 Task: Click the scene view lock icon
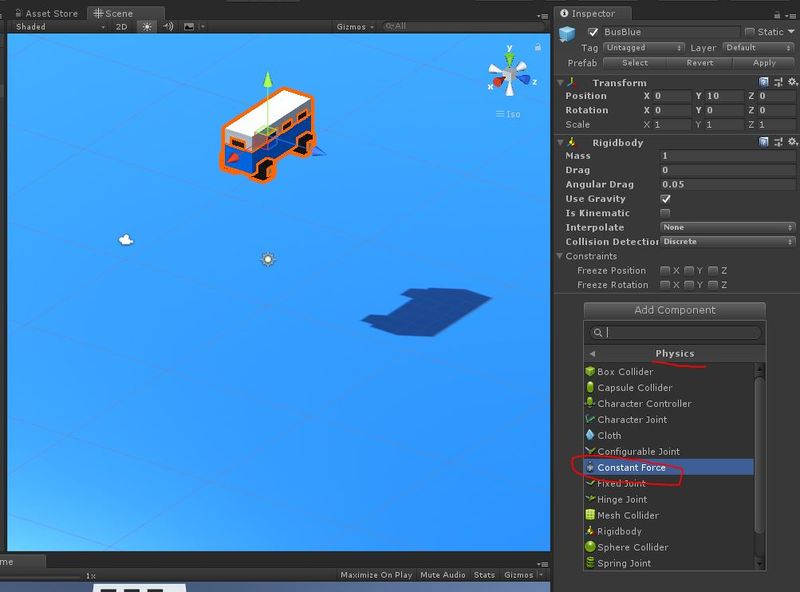(538, 47)
